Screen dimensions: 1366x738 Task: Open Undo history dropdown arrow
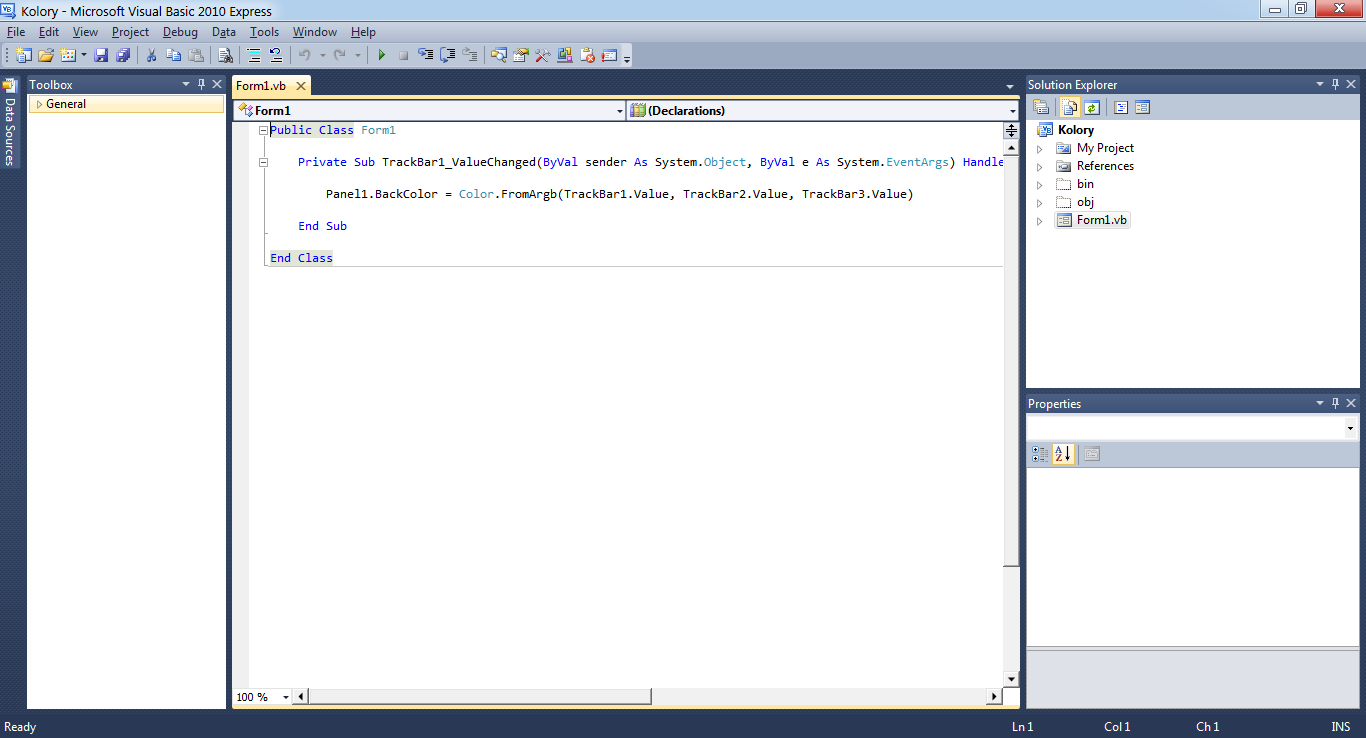point(322,55)
